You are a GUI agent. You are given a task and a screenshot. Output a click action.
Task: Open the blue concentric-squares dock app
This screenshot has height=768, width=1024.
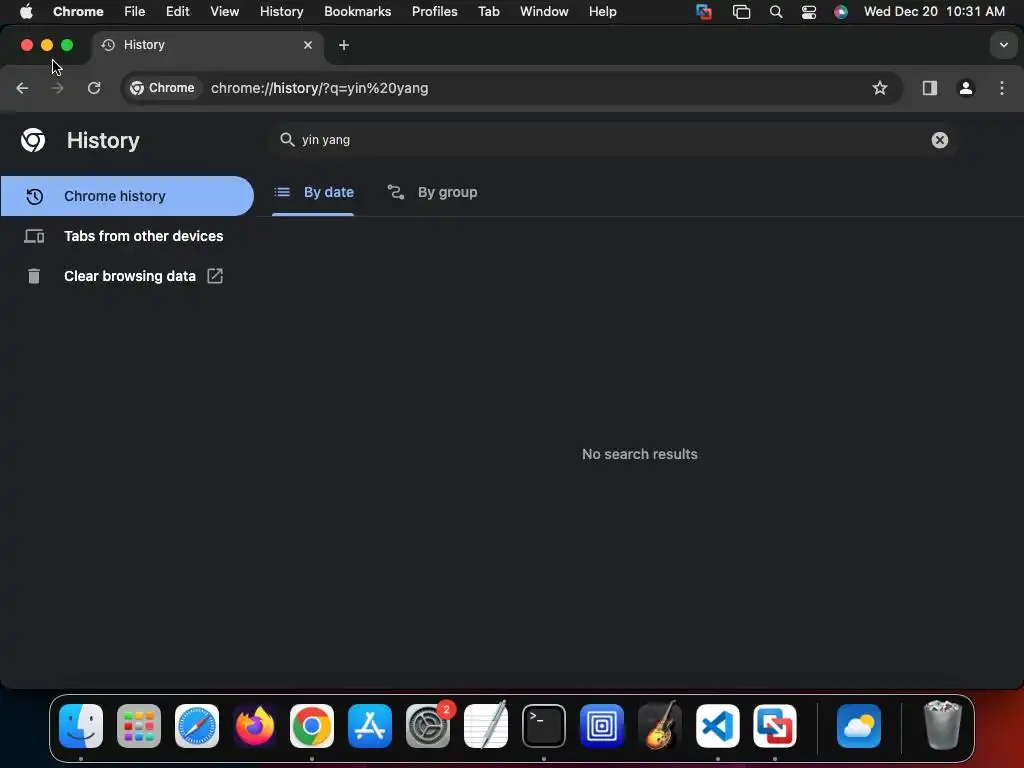(601, 726)
